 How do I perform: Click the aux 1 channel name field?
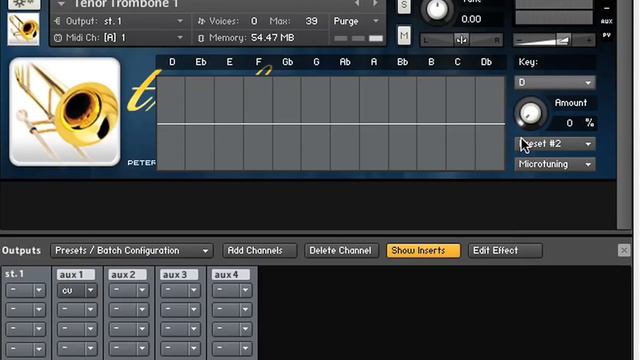[x=76, y=275]
